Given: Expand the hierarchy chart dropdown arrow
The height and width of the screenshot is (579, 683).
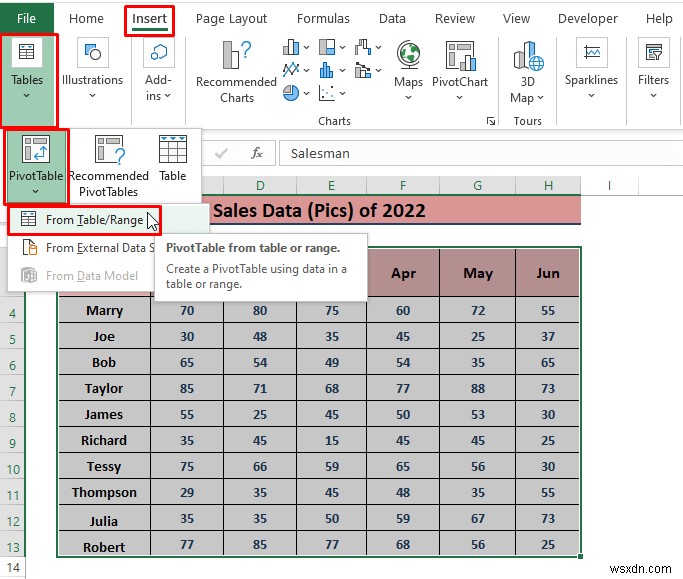Looking at the screenshot, I should 342,47.
